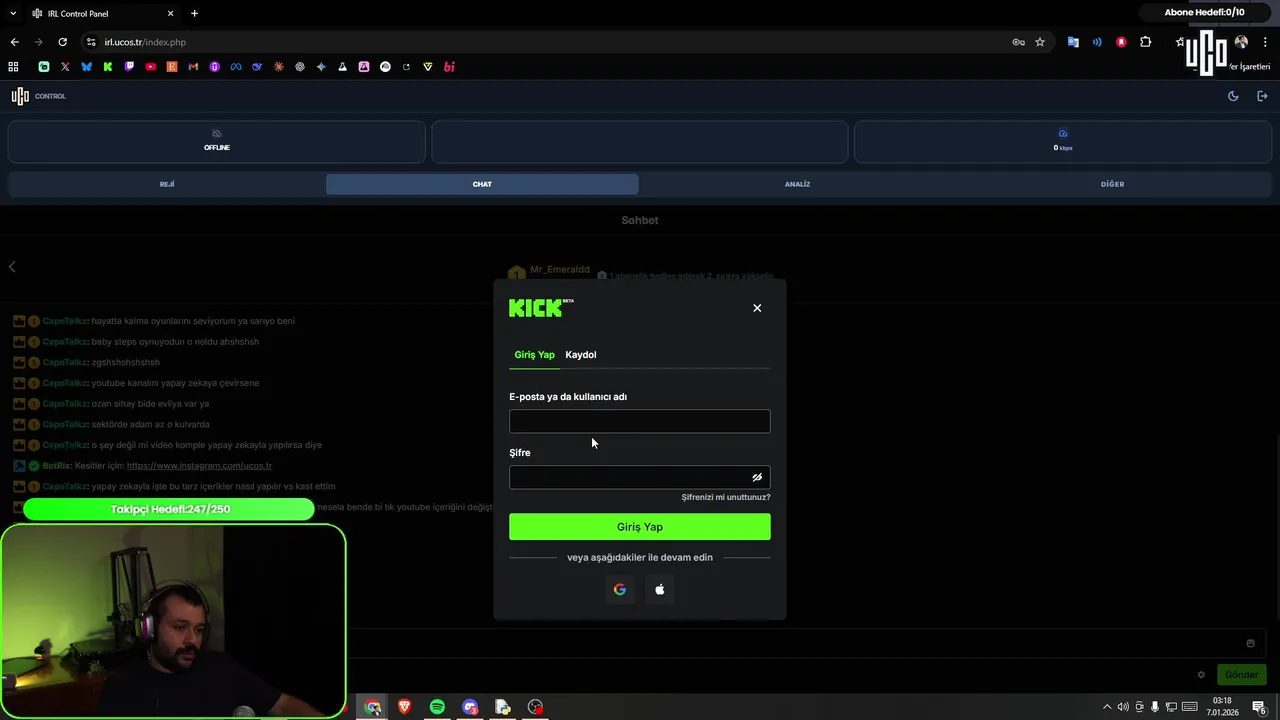Close the Kick login dialog

click(x=757, y=308)
